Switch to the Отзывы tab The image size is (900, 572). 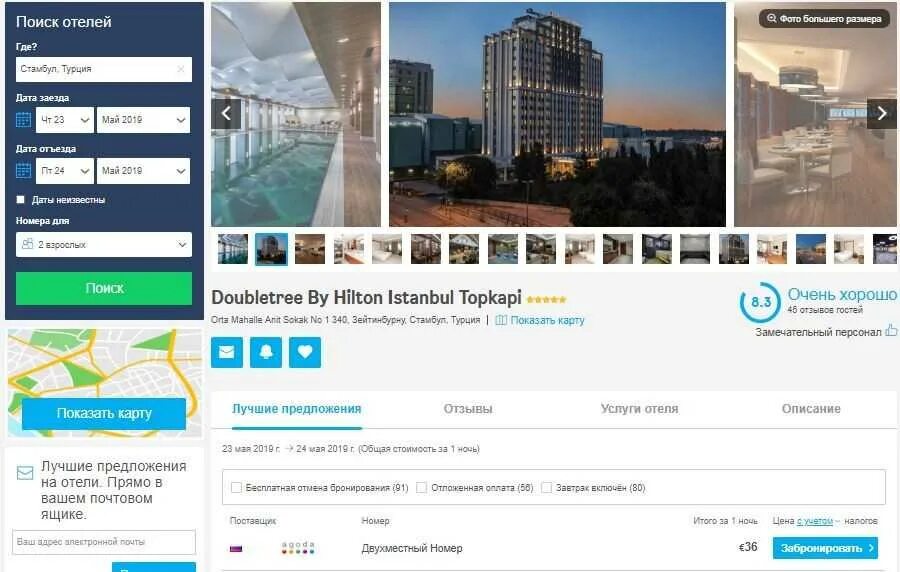[468, 409]
